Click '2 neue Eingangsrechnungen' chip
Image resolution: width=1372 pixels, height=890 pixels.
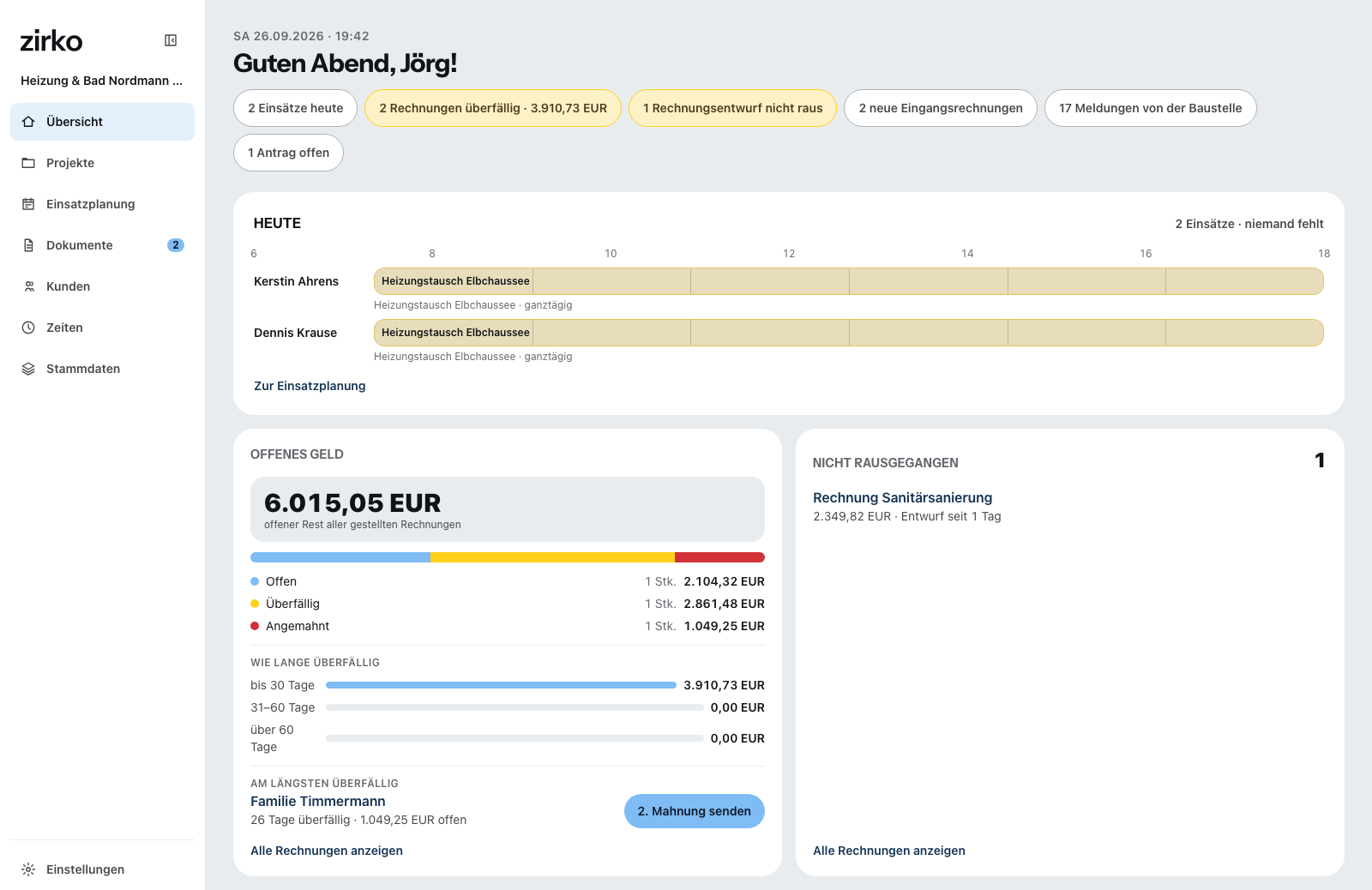coord(941,108)
